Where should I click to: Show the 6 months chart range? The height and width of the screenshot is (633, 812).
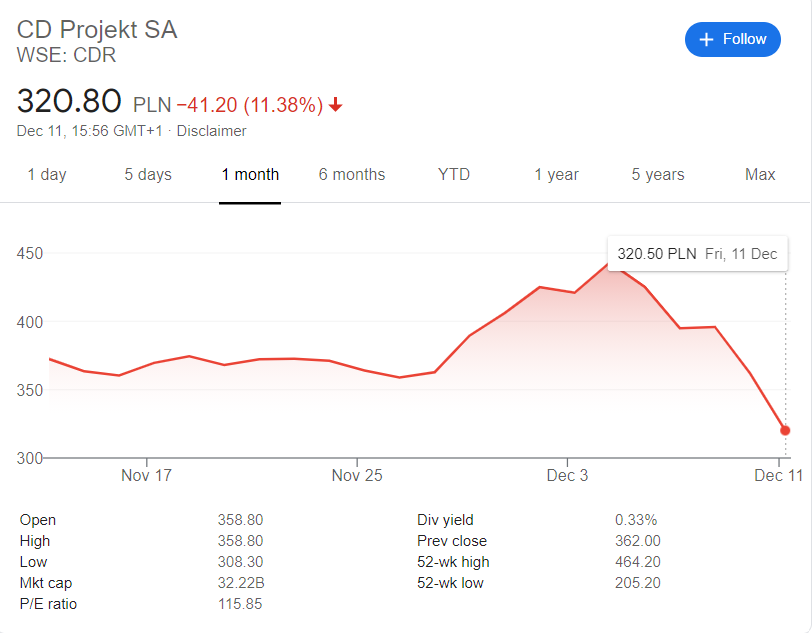(x=352, y=174)
